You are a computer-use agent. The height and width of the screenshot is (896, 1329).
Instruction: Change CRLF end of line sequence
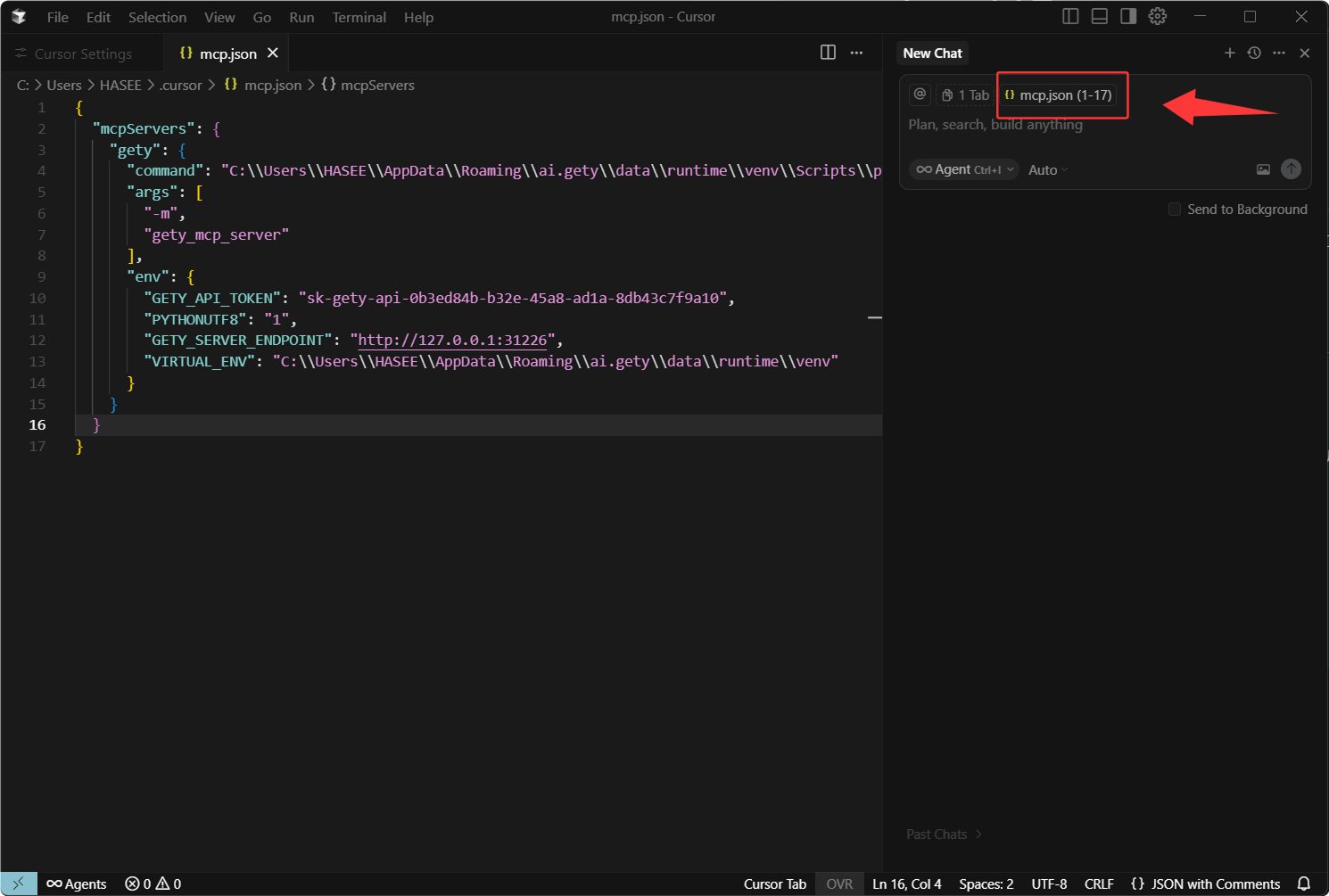click(x=1099, y=884)
